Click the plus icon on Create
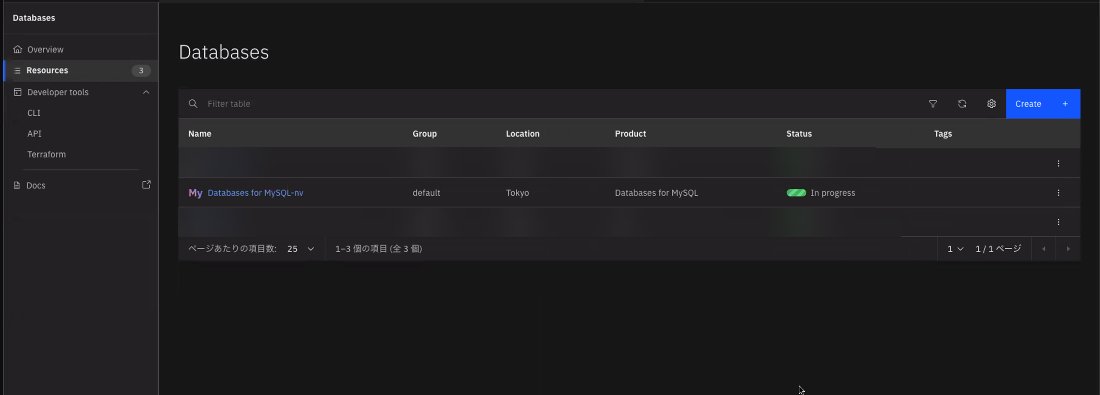The image size is (1100, 395). click(x=1065, y=104)
